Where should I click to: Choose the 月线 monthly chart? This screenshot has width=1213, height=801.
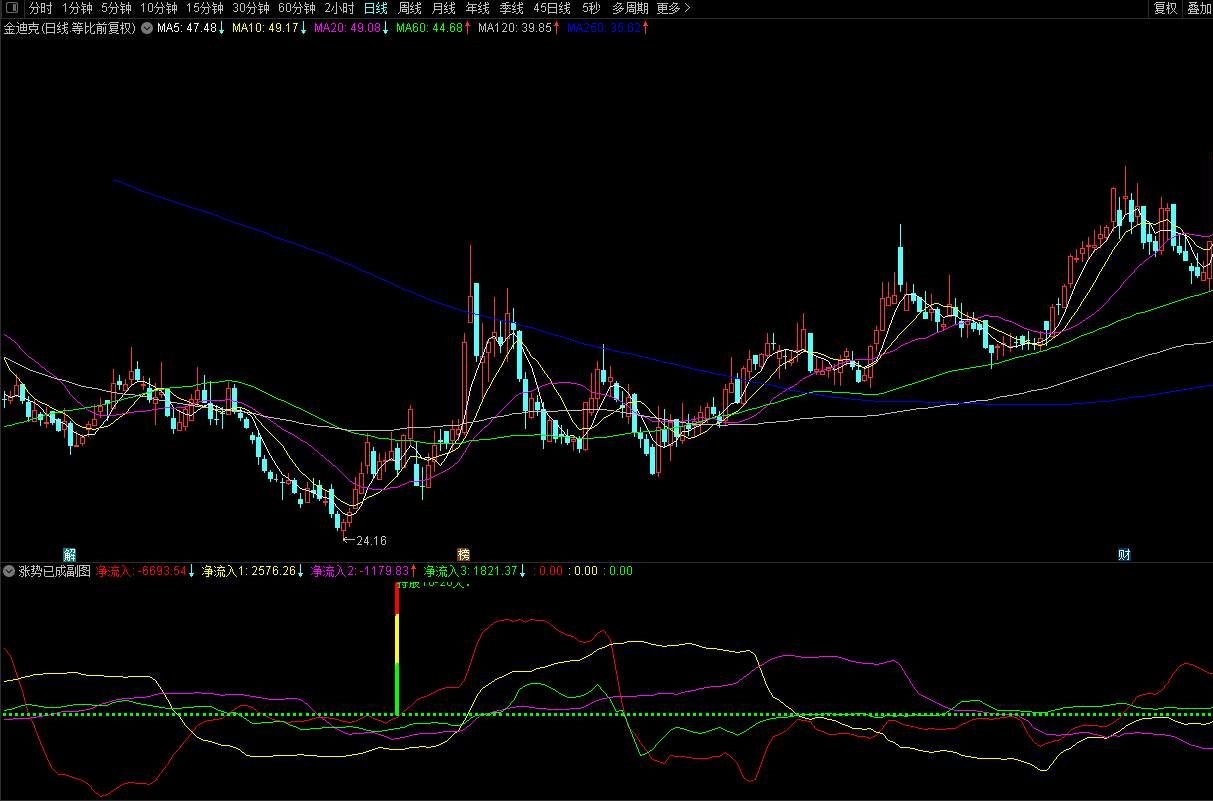pyautogui.click(x=443, y=8)
